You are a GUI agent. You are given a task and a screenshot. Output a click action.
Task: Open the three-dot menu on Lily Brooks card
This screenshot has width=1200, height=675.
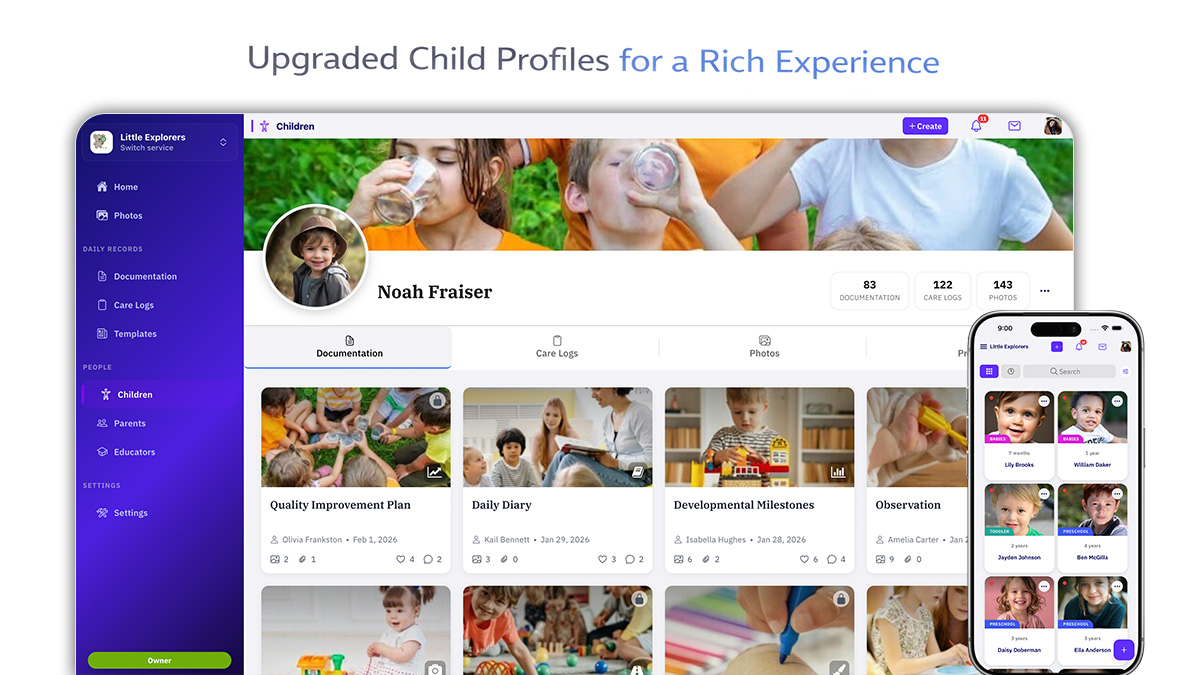[x=1044, y=401]
